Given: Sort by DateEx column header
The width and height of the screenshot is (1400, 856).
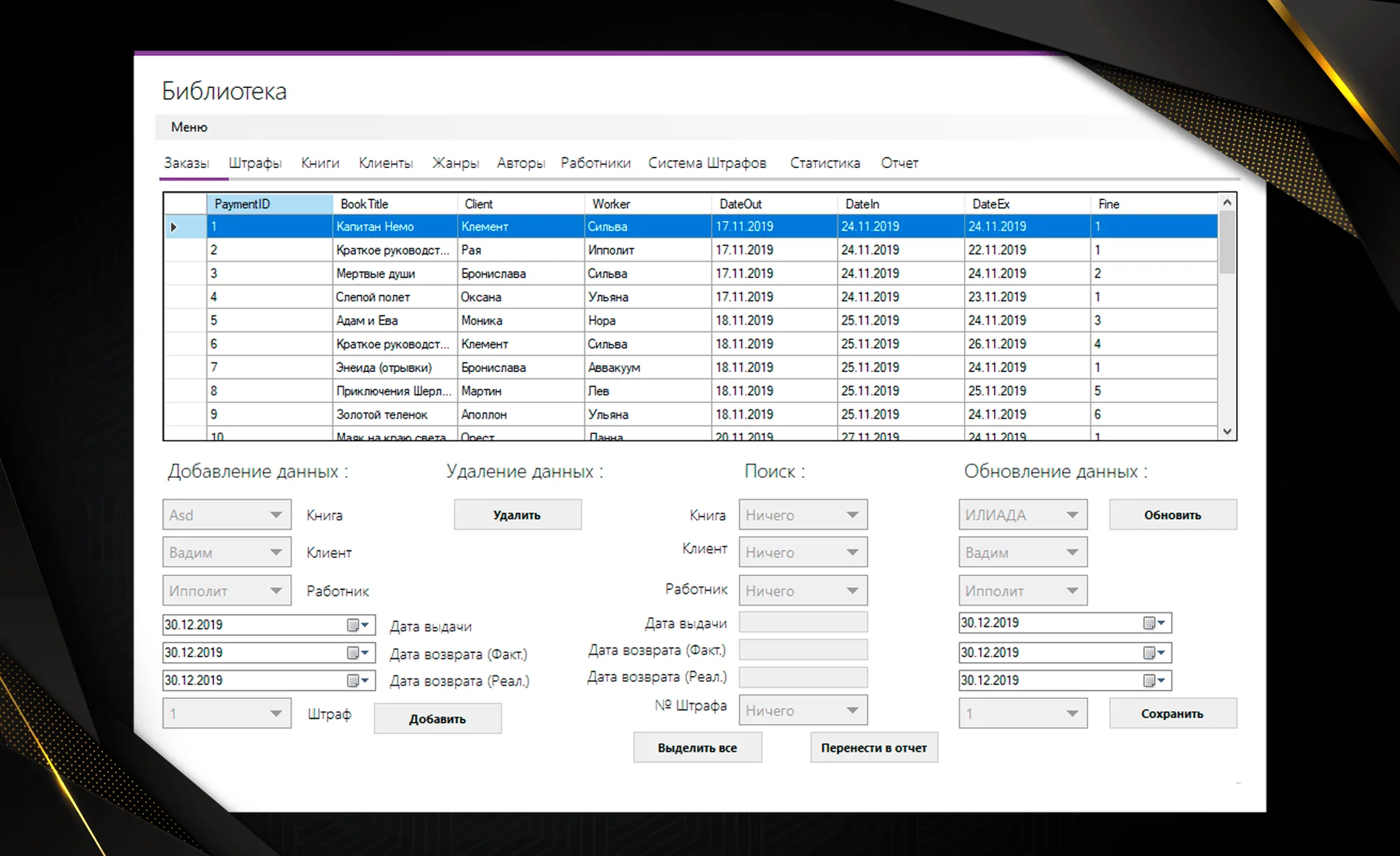Looking at the screenshot, I should point(1028,204).
